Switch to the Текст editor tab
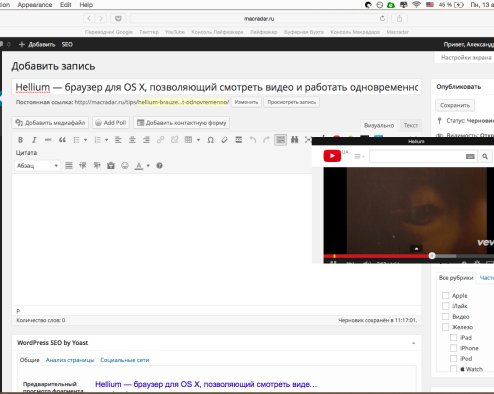This screenshot has height=394, width=494. point(411,125)
